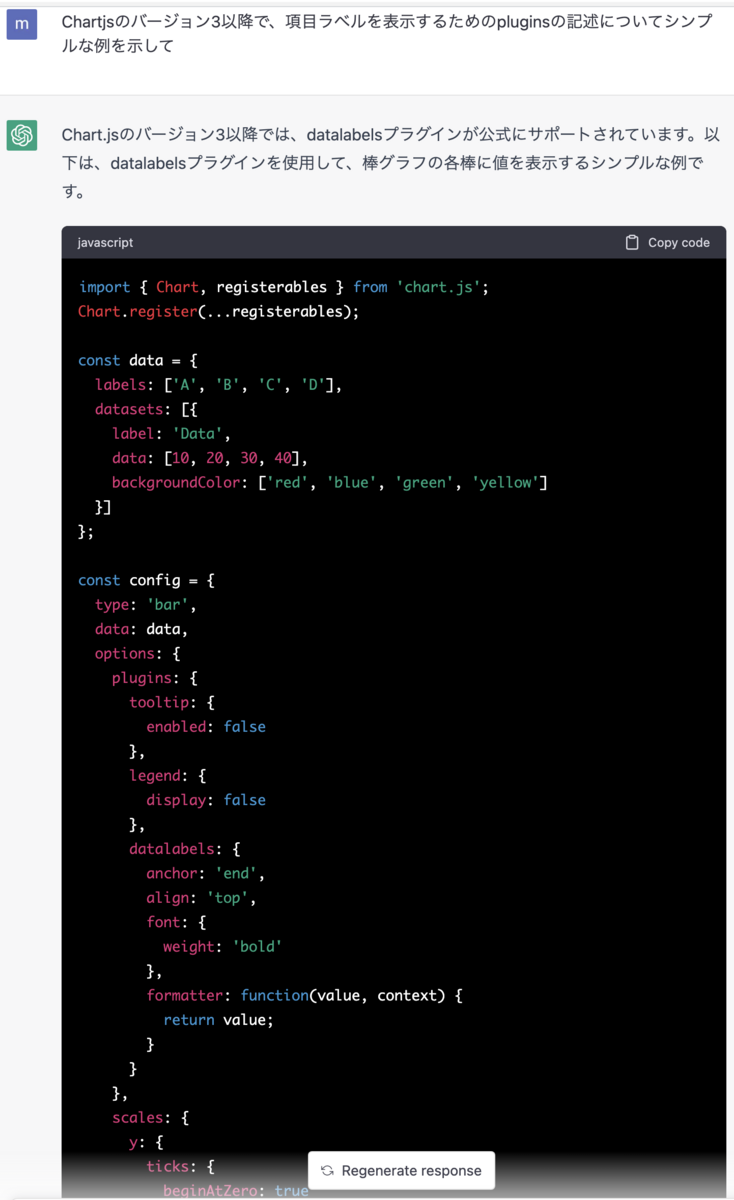Click the regenerate arrows icon
Screen dimensions: 734x1200
[327, 1170]
